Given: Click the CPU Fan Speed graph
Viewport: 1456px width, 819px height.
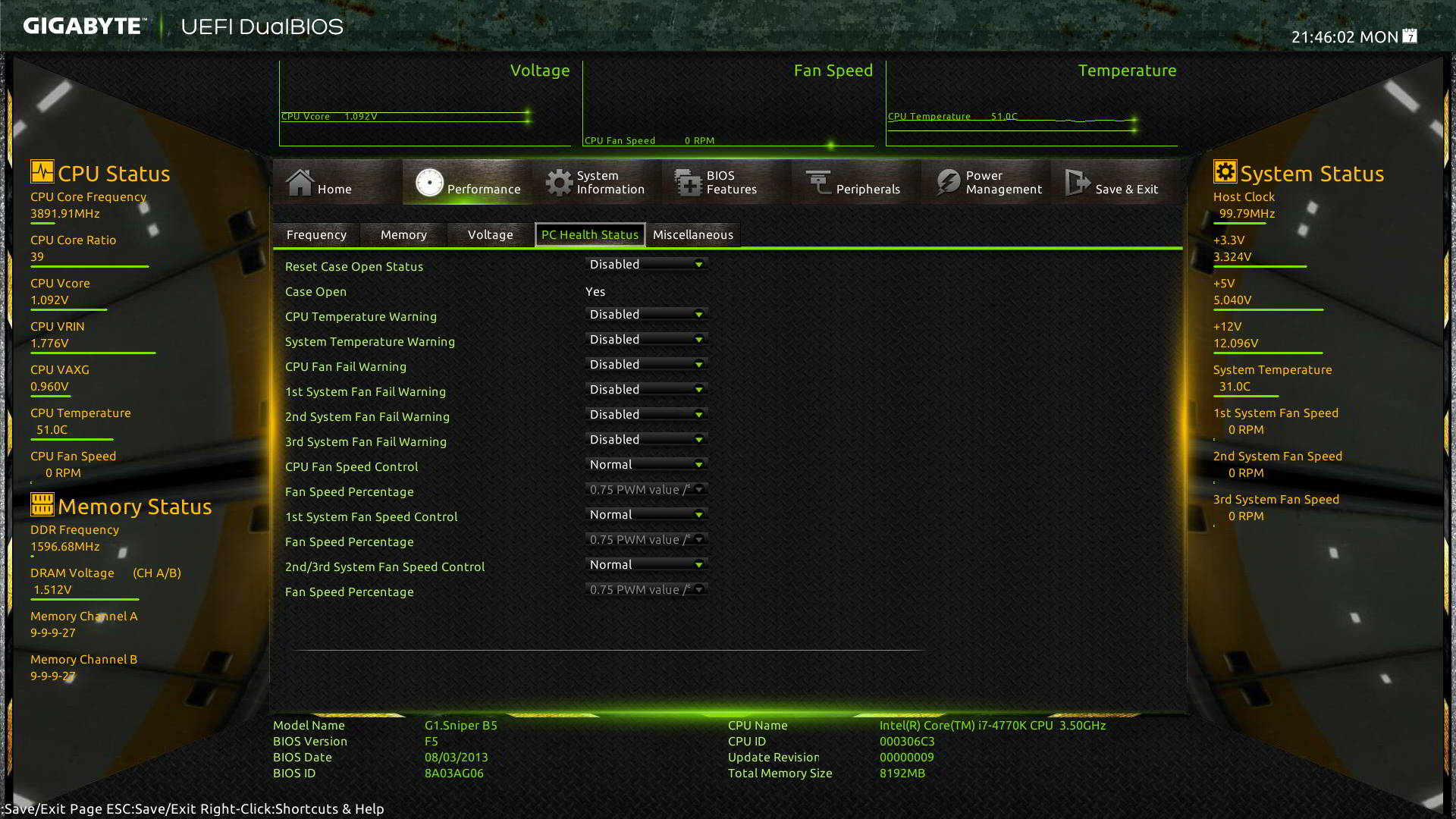Looking at the screenshot, I should (x=728, y=104).
